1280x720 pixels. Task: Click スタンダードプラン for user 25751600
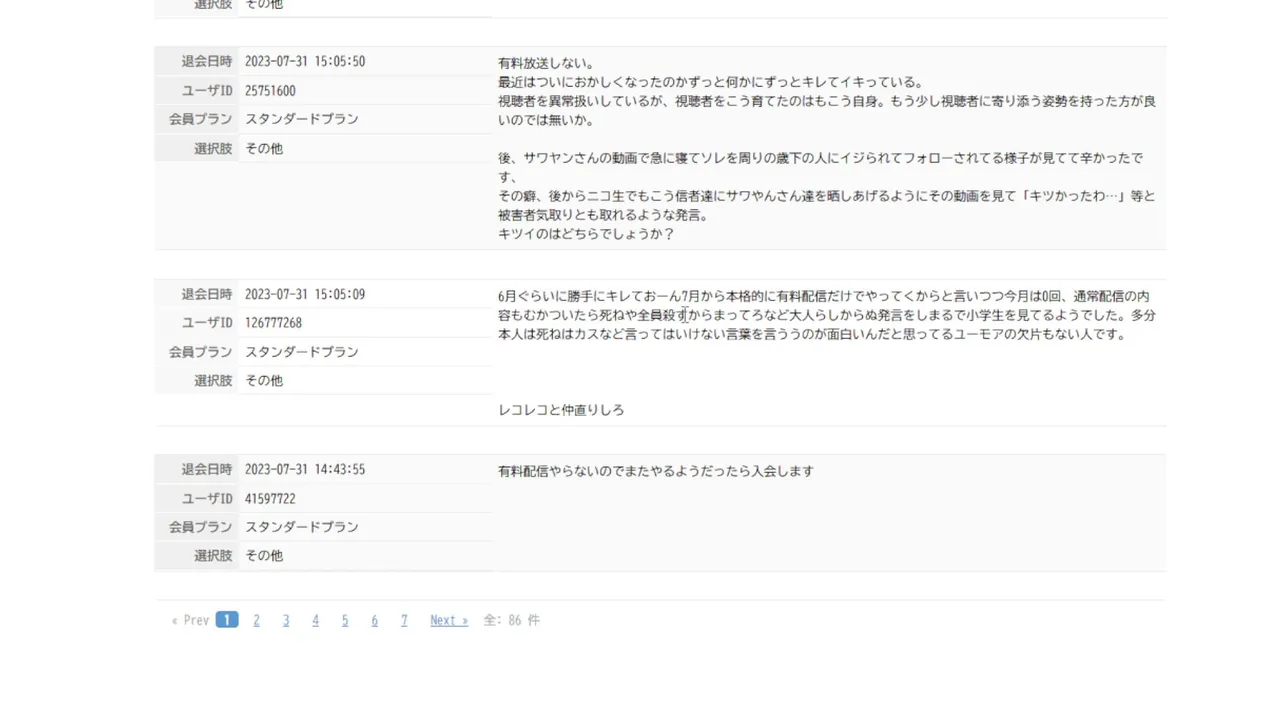click(302, 119)
